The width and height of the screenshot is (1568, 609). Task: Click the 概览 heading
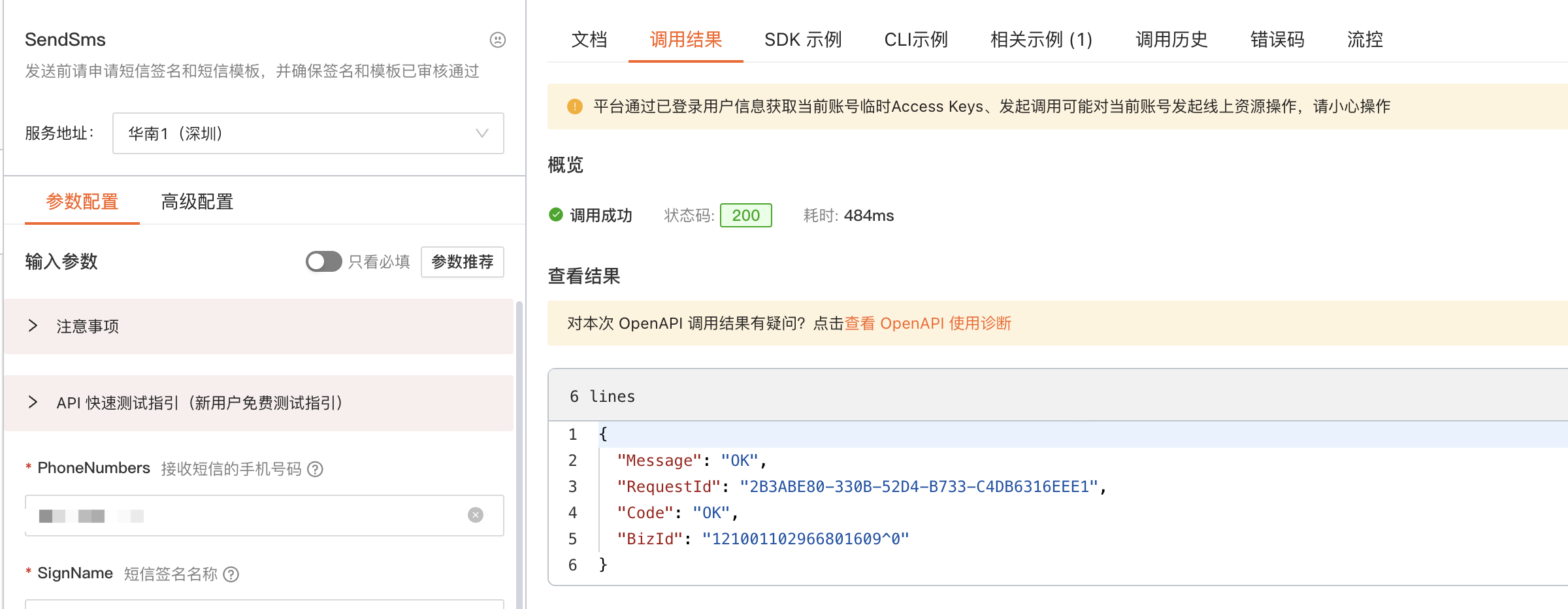[566, 165]
